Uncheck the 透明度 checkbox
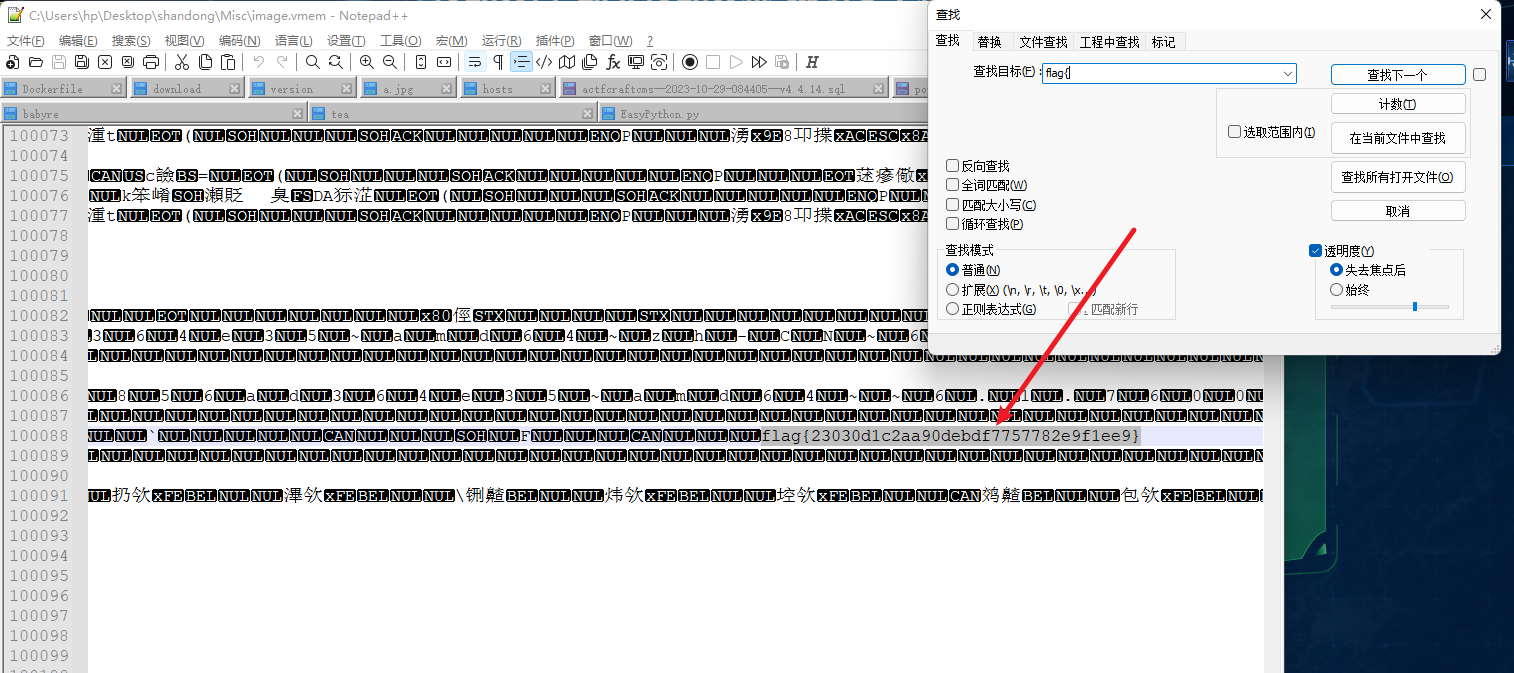The height and width of the screenshot is (673, 1514). coord(1316,251)
